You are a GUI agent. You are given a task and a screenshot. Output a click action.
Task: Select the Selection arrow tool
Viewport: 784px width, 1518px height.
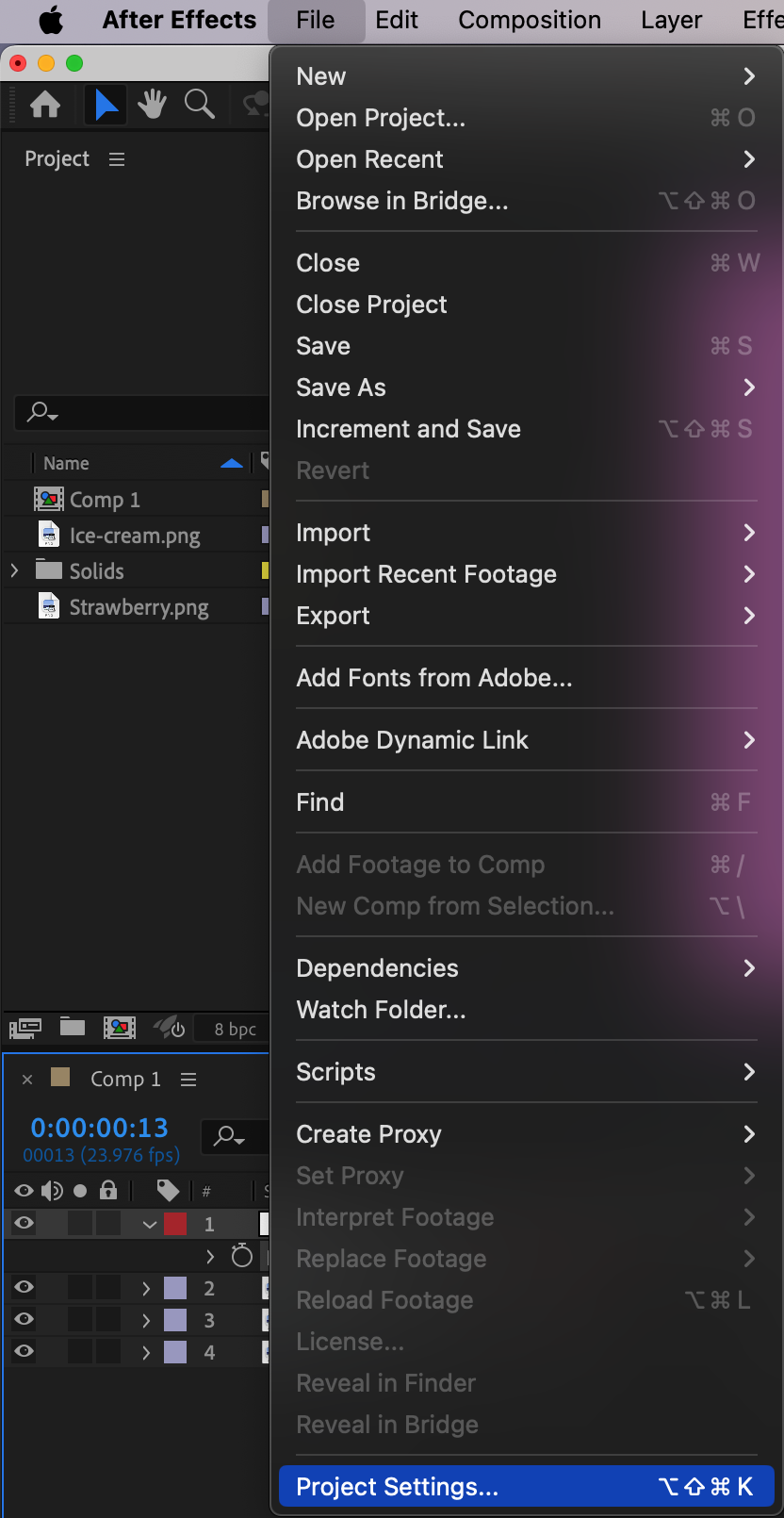click(x=106, y=104)
